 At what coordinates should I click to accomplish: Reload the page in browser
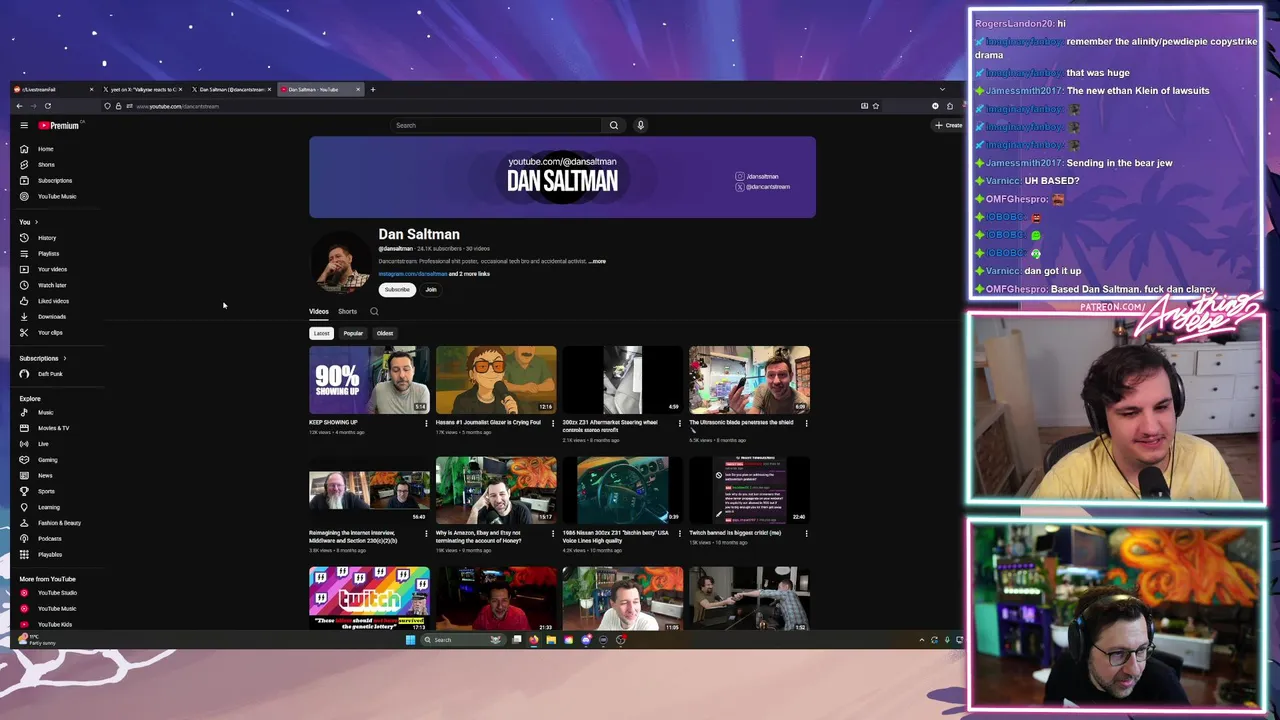(x=47, y=106)
